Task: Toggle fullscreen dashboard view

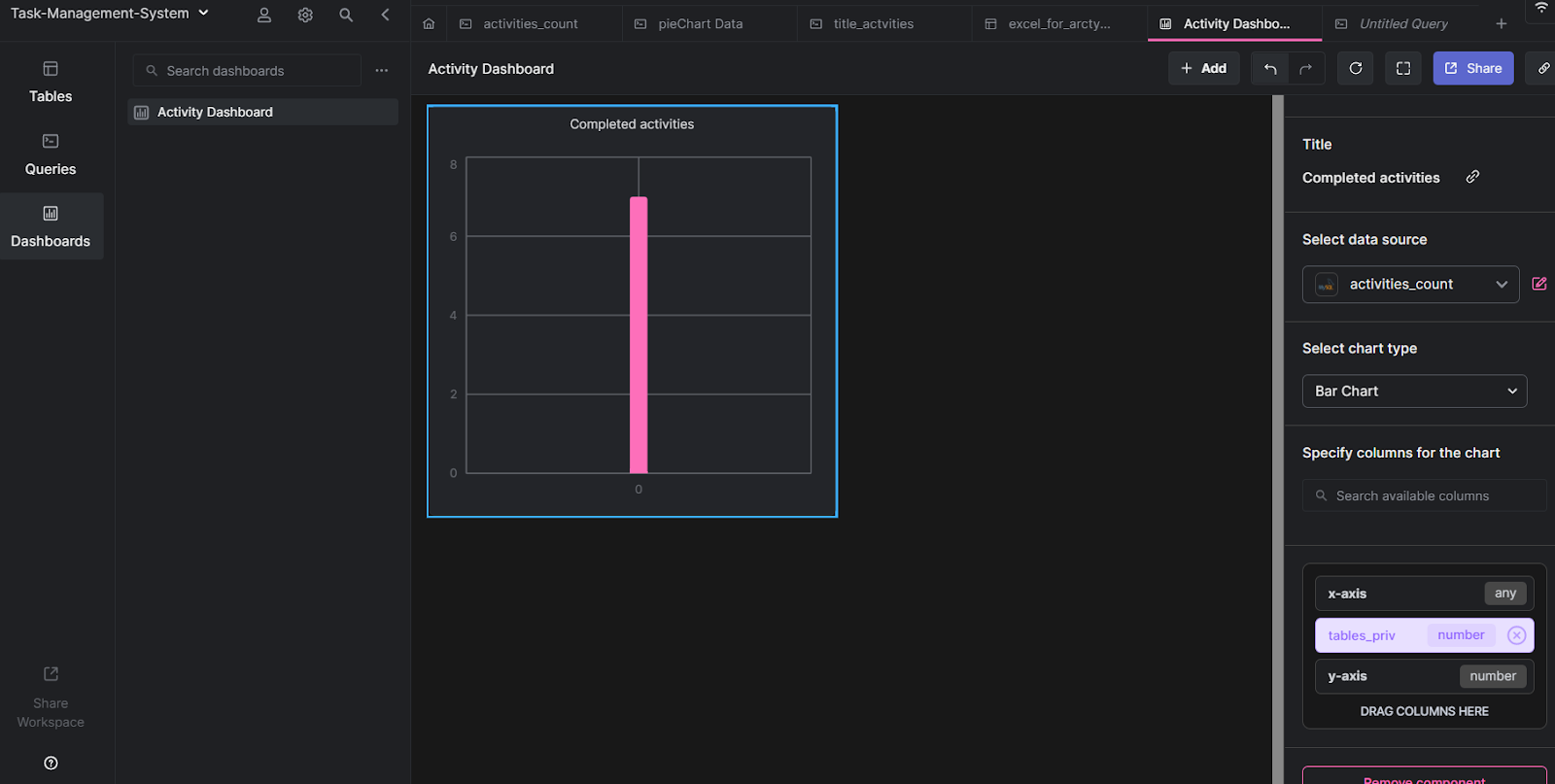Action: 1403,68
